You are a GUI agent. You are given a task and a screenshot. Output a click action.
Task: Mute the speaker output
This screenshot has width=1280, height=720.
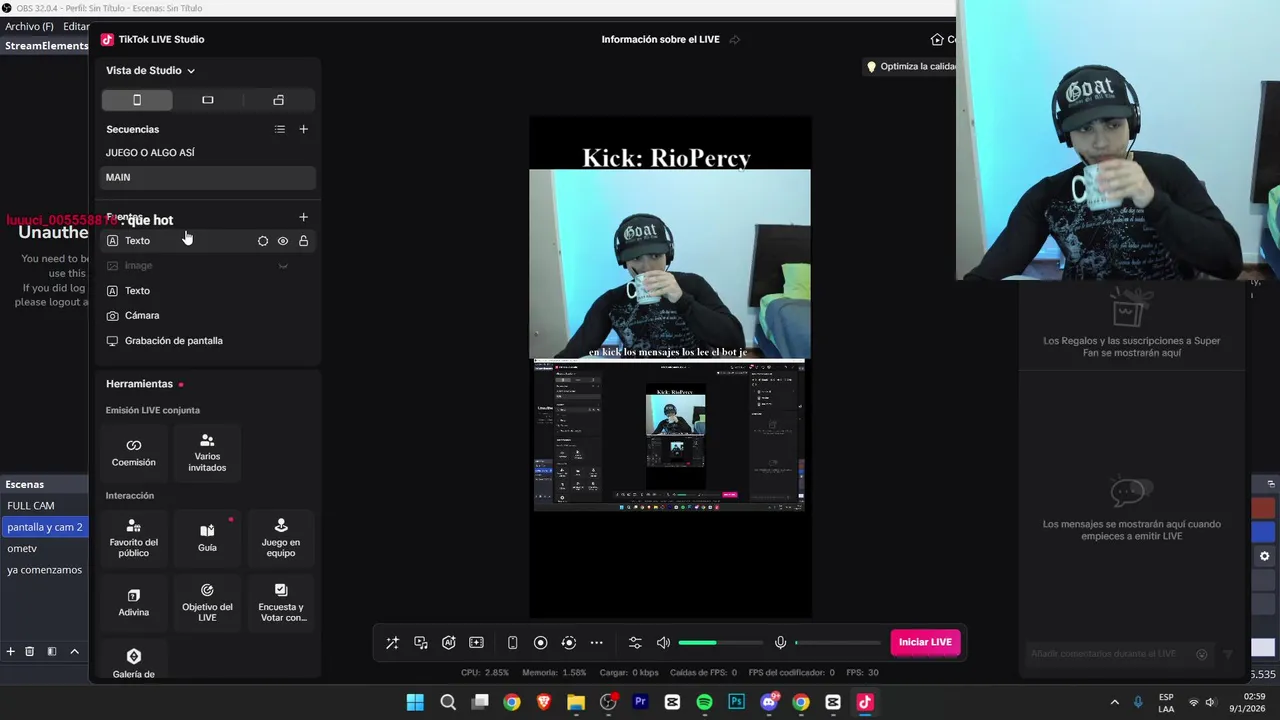click(x=663, y=643)
